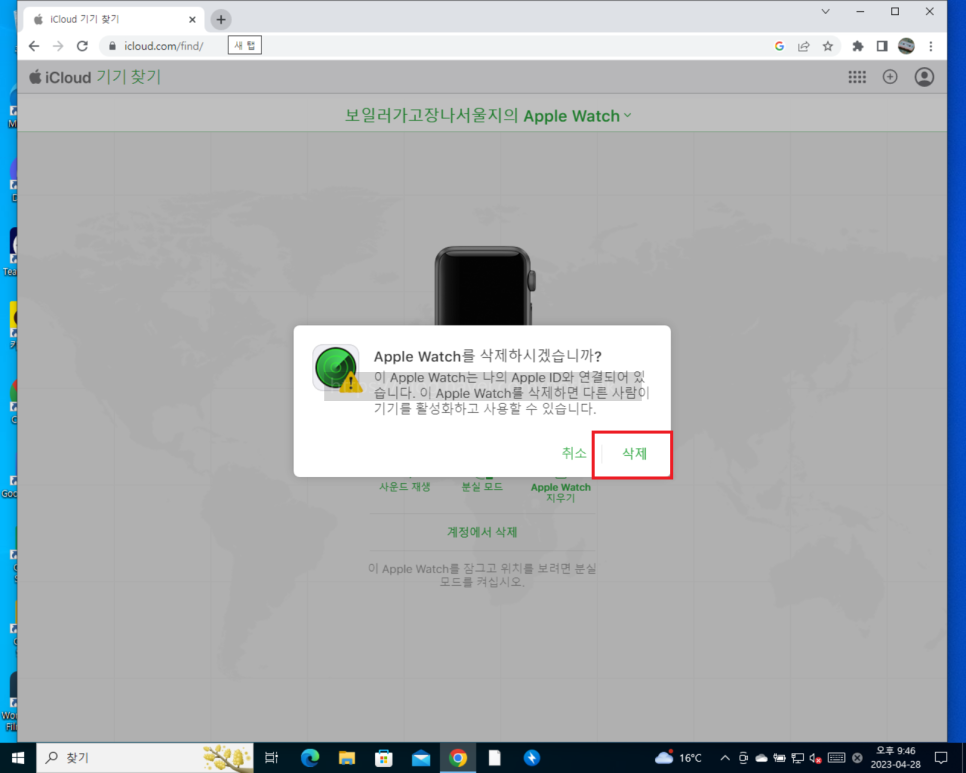Open weather widget showing 16°C

coord(678,758)
